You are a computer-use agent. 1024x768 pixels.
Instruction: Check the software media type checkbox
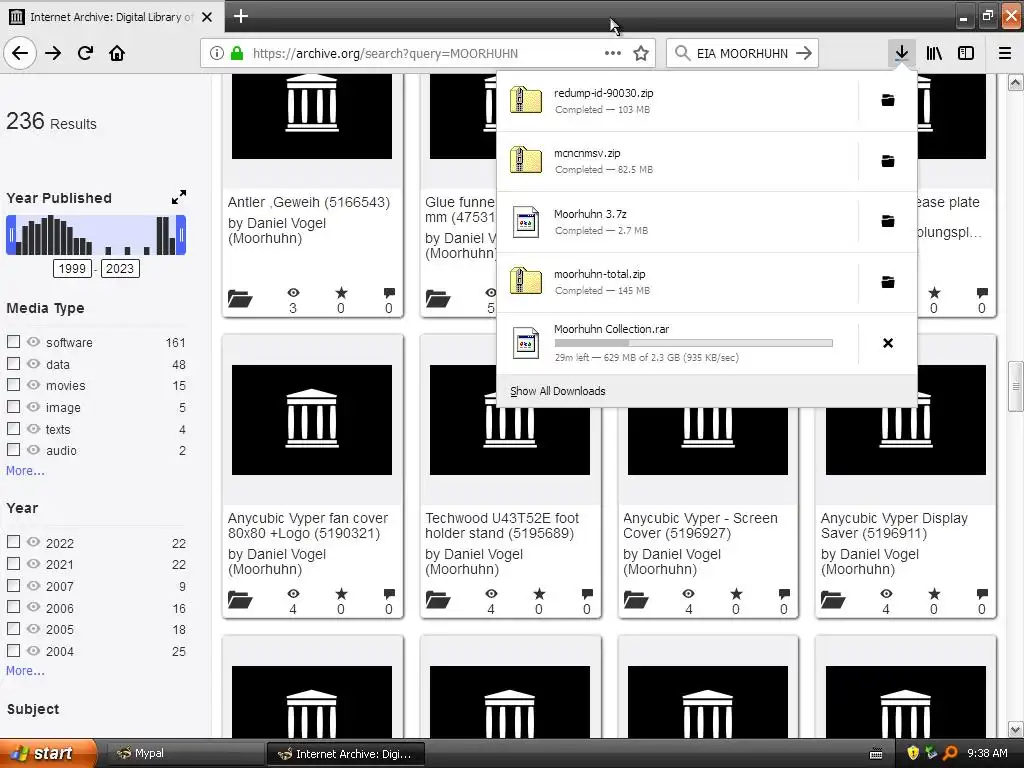13,342
